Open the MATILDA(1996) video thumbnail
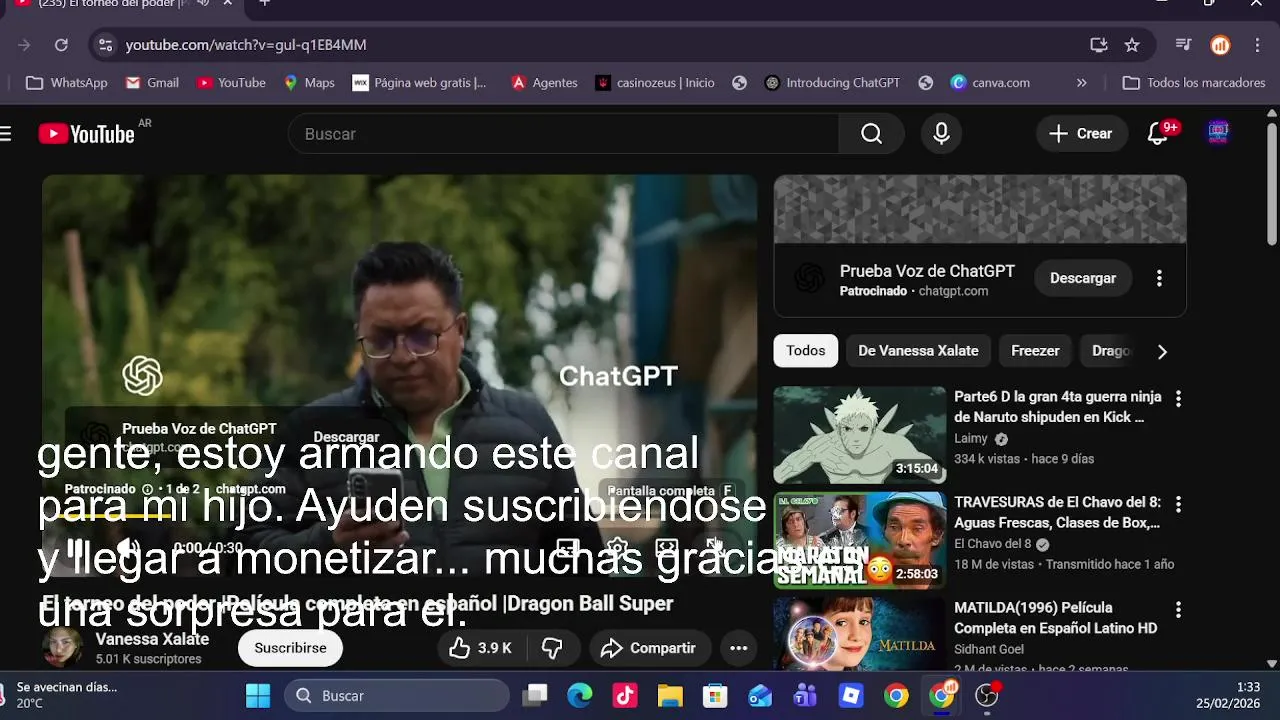 (860, 634)
